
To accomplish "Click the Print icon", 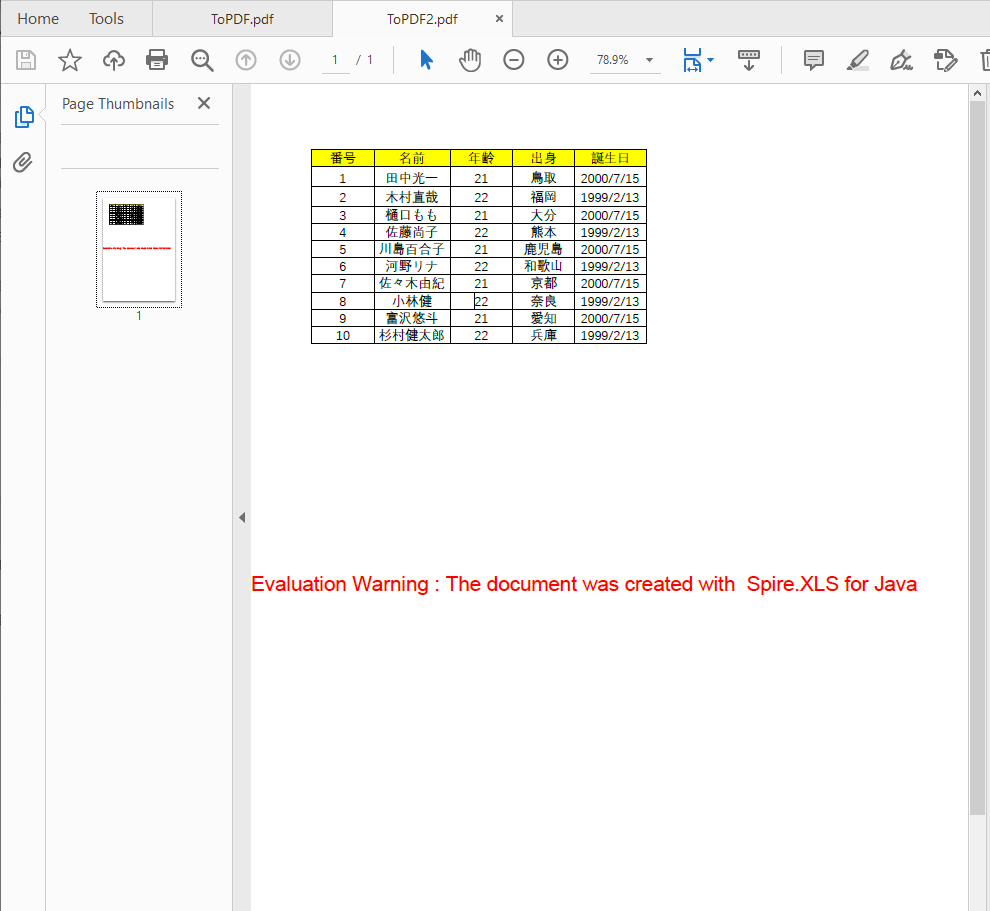I will point(157,60).
